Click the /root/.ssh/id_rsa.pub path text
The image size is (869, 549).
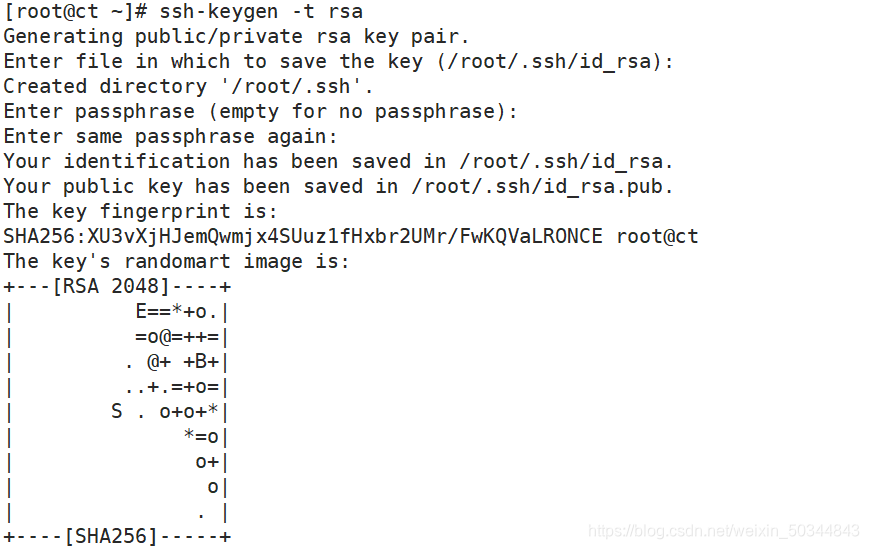(537, 187)
